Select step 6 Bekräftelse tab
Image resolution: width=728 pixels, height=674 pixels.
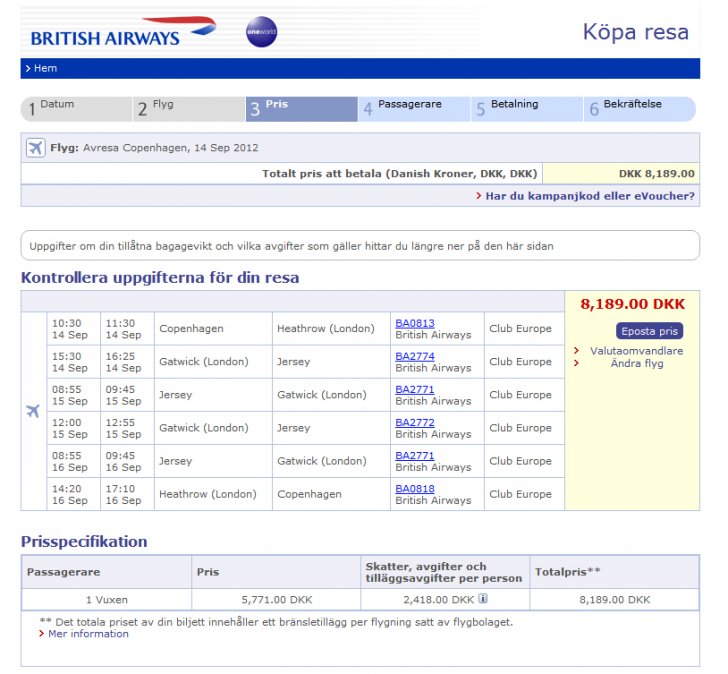tap(639, 109)
